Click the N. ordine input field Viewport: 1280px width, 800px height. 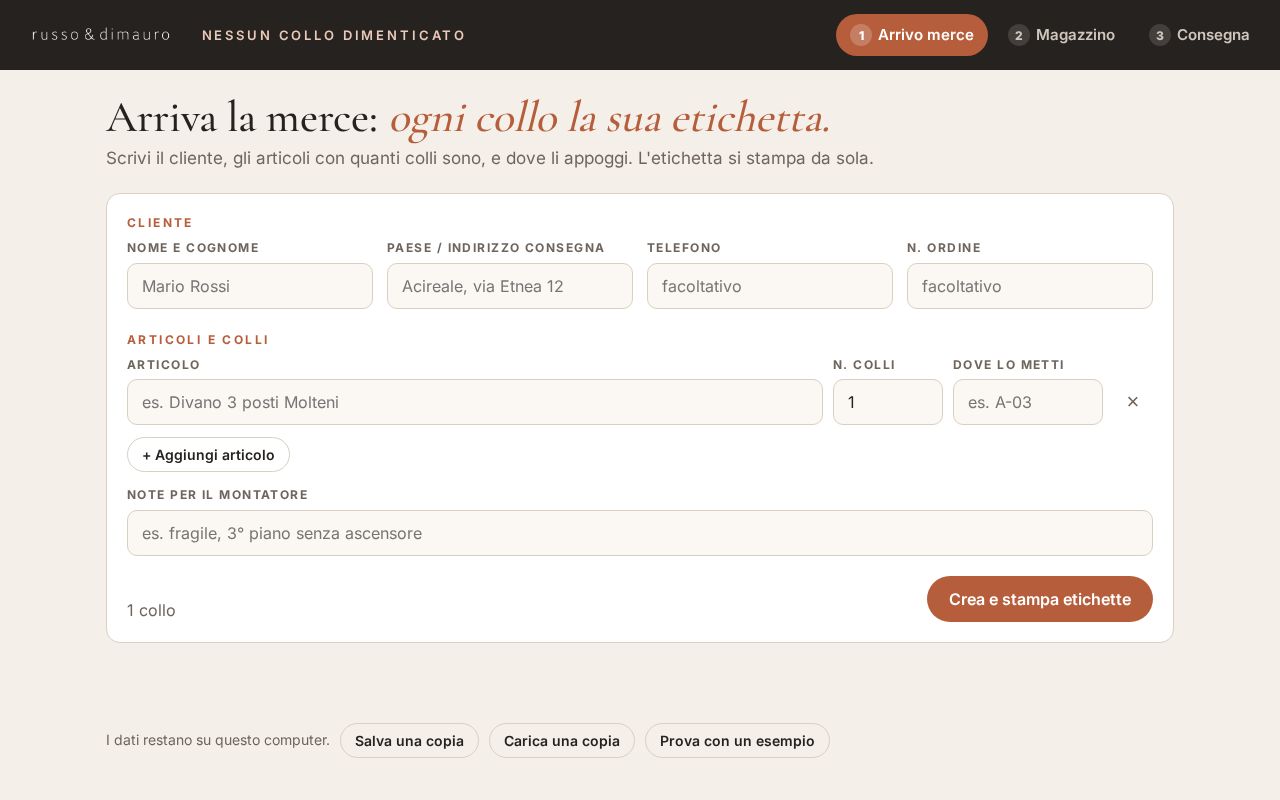pos(1030,286)
